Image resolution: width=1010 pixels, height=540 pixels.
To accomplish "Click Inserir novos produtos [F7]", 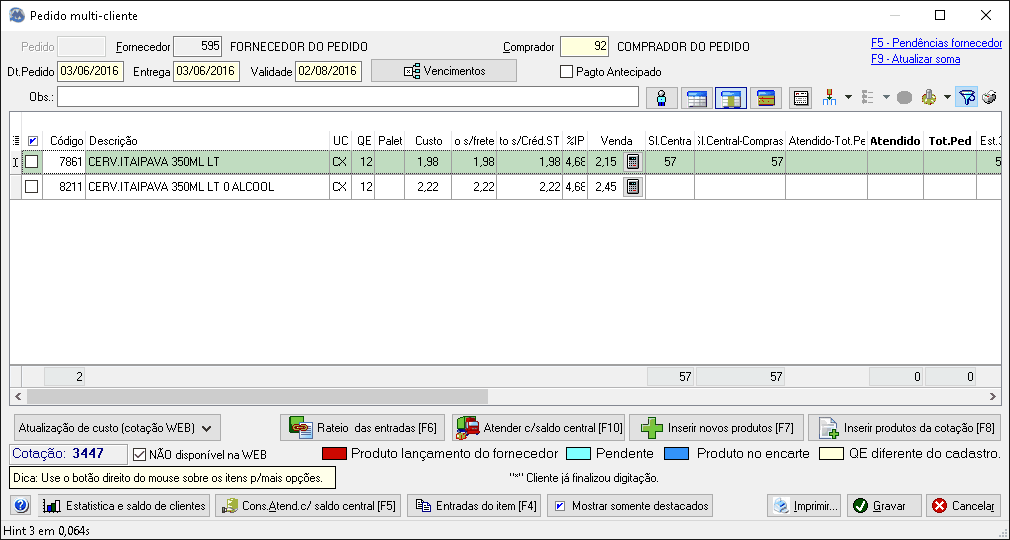I will point(716,427).
